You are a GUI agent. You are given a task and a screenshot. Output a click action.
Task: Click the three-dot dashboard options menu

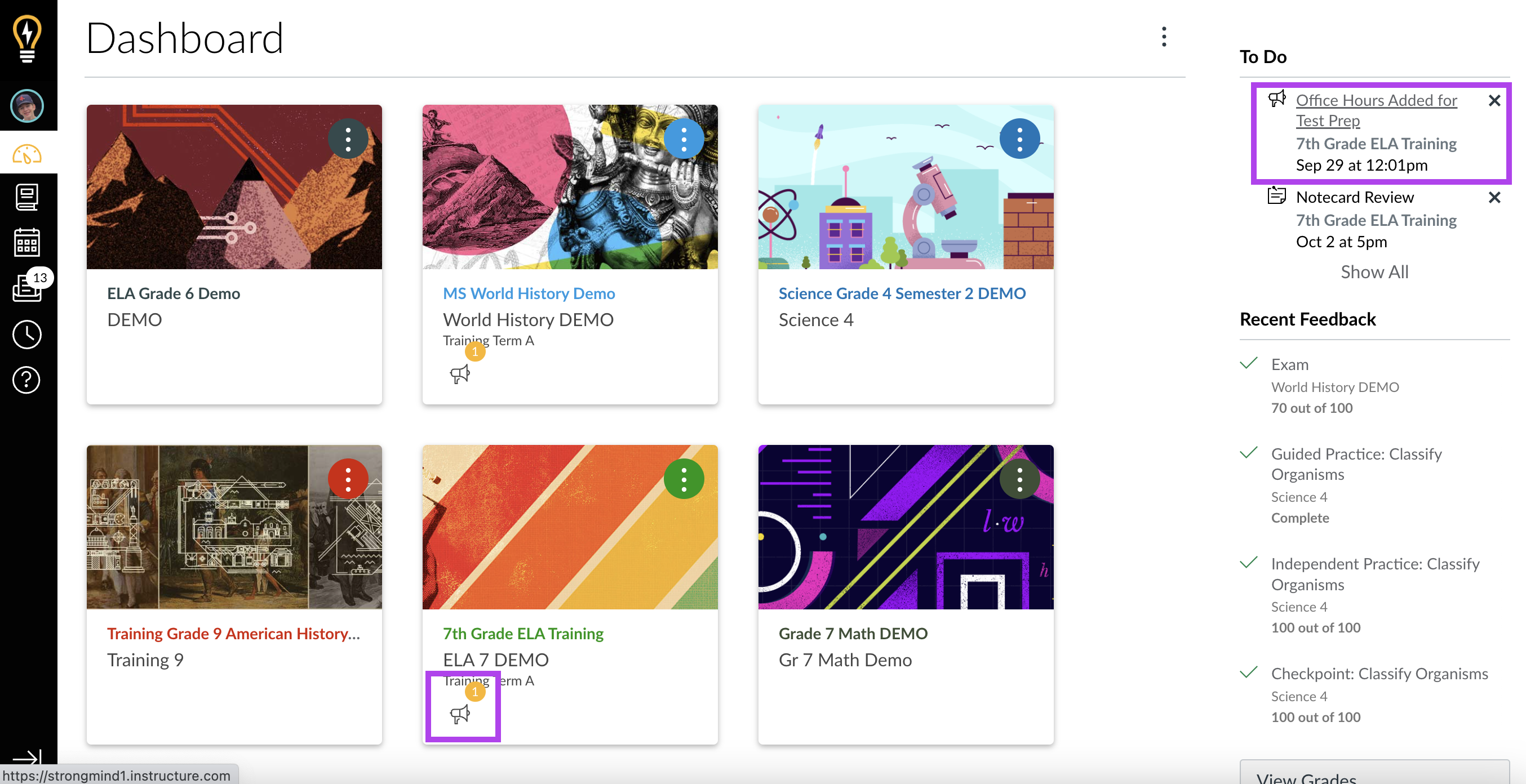pyautogui.click(x=1163, y=36)
